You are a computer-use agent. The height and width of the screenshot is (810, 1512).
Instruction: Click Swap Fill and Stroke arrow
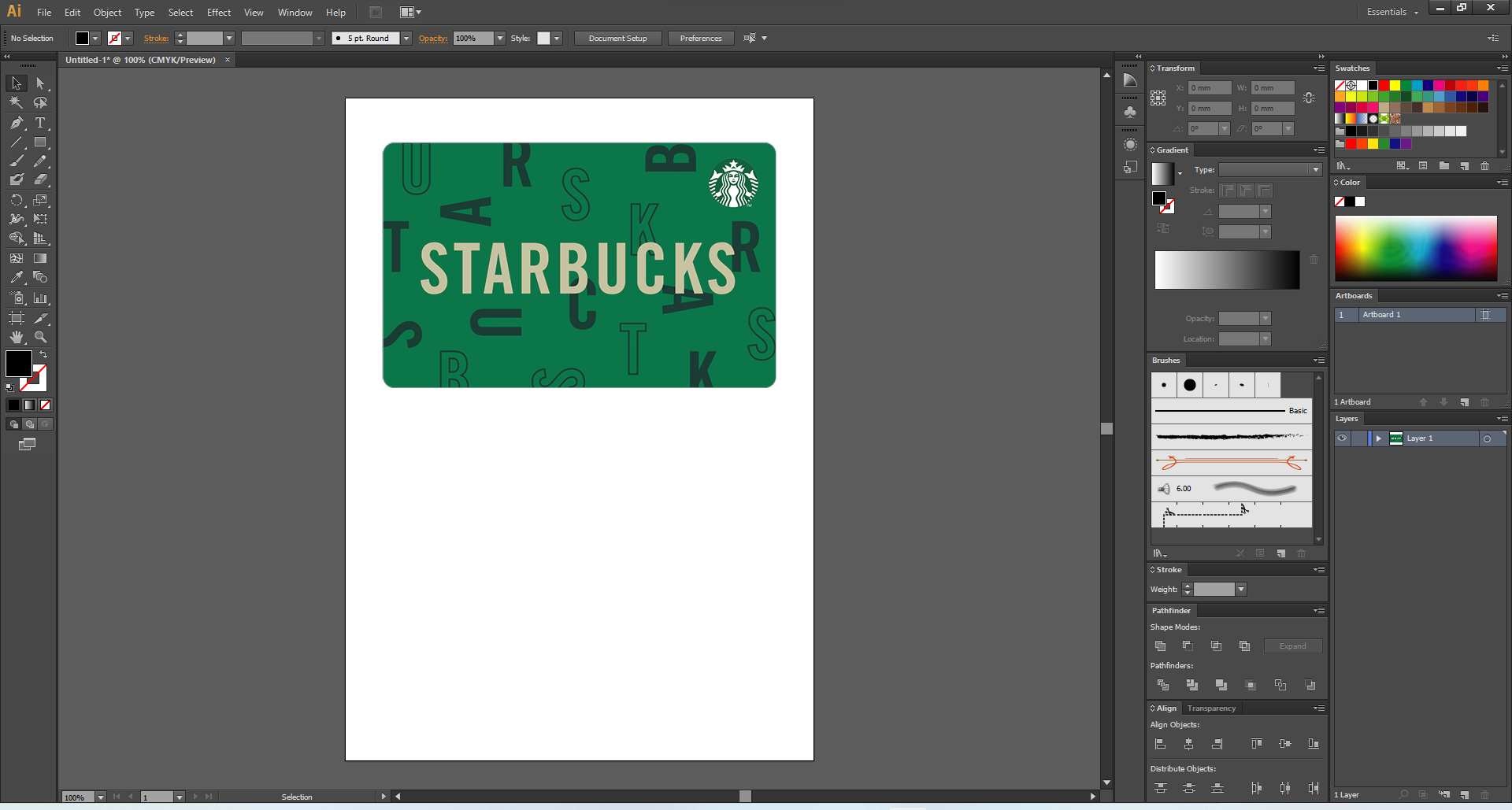[x=44, y=355]
